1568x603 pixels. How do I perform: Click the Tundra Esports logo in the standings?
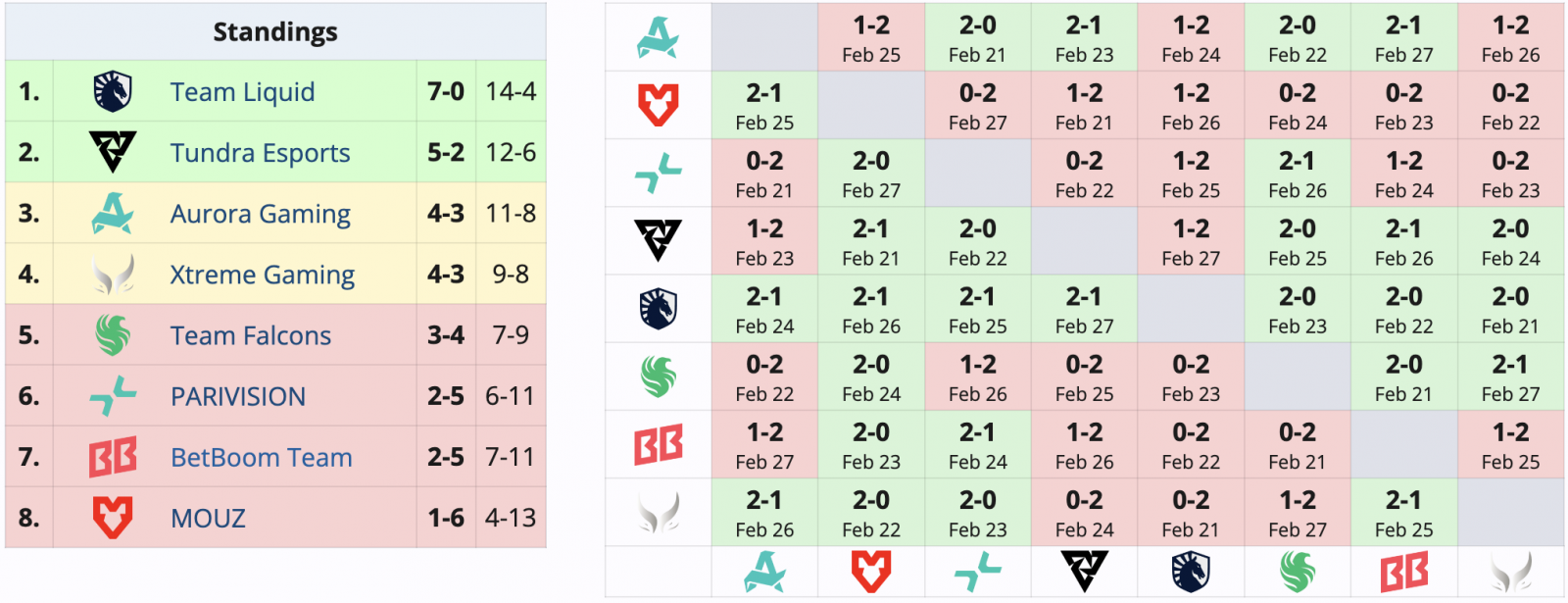coord(112,152)
